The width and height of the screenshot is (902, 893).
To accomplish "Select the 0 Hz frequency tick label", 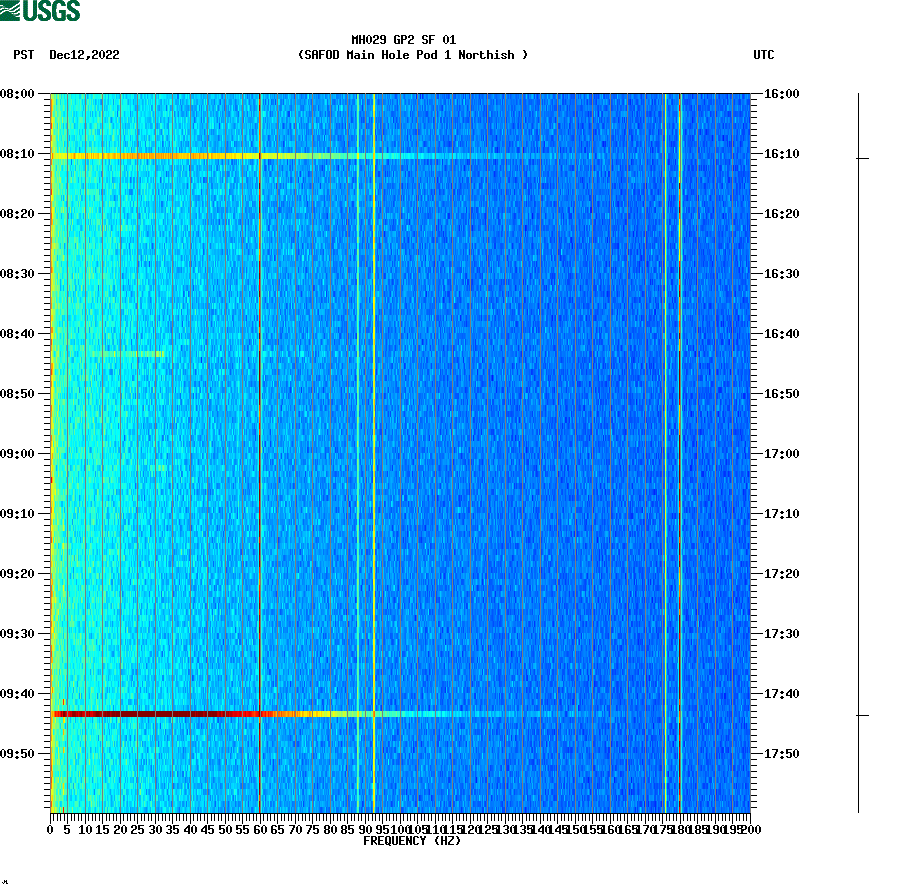I will 48,828.
